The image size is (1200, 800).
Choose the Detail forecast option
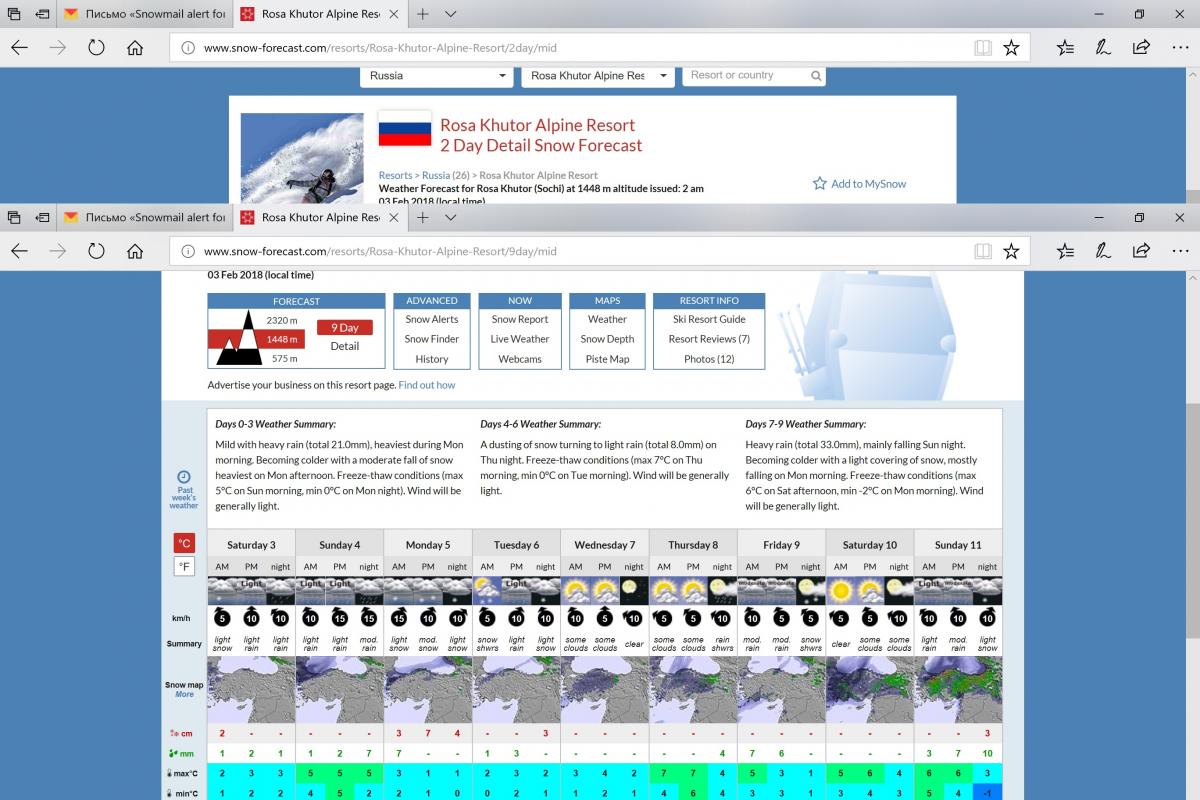(x=345, y=346)
